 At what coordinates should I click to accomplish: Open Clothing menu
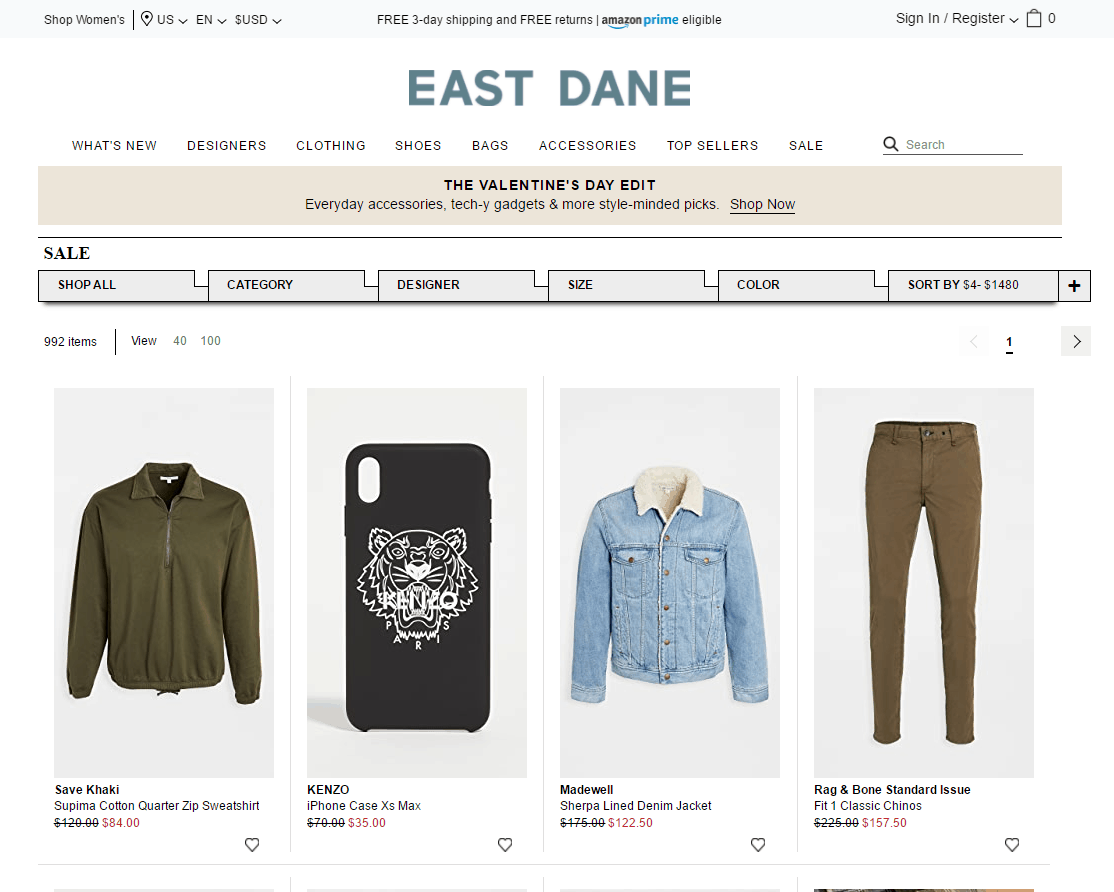[331, 146]
